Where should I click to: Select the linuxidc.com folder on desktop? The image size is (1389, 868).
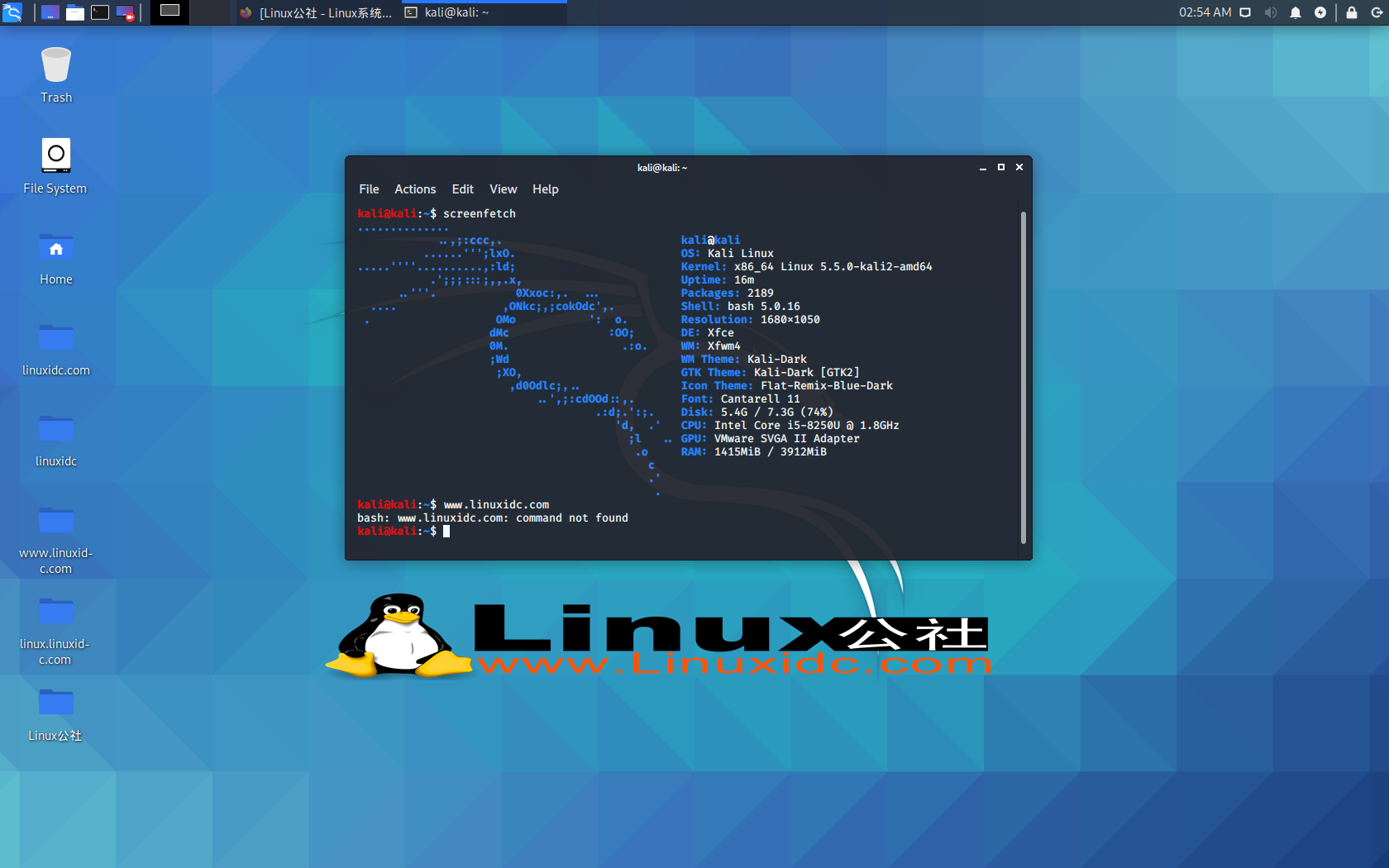click(x=56, y=349)
